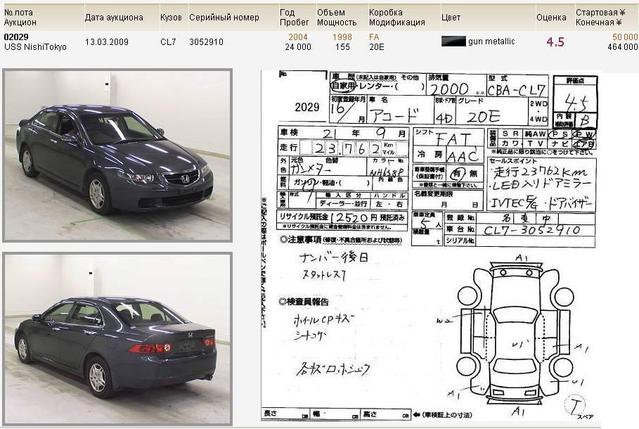This screenshot has width=639, height=429.
Task: Click the Серийный номер column header
Action: pos(224,18)
